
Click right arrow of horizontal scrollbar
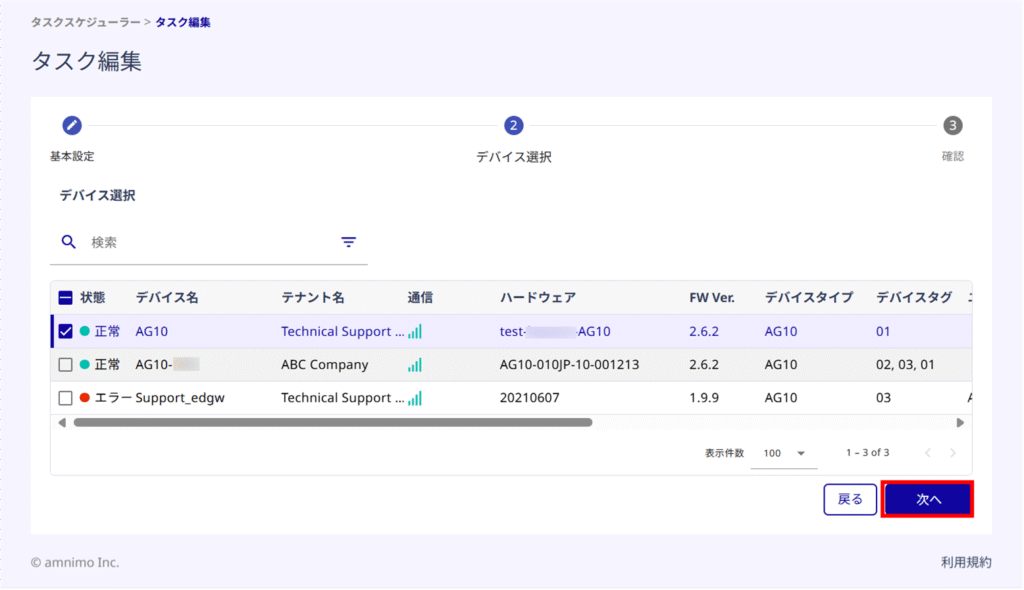pos(960,423)
